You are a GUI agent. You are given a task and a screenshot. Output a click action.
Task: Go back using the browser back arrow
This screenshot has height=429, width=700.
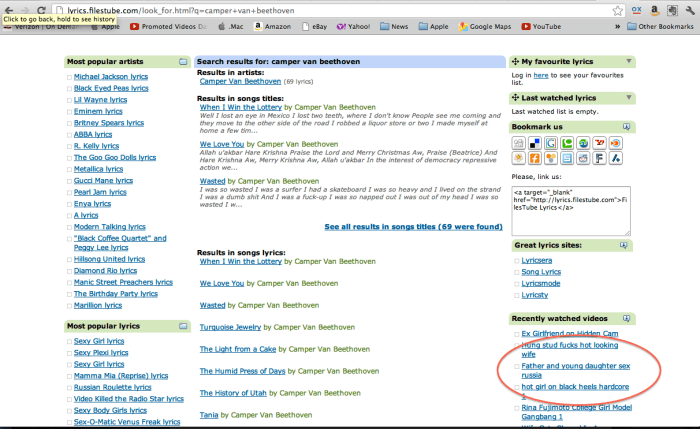9,10
